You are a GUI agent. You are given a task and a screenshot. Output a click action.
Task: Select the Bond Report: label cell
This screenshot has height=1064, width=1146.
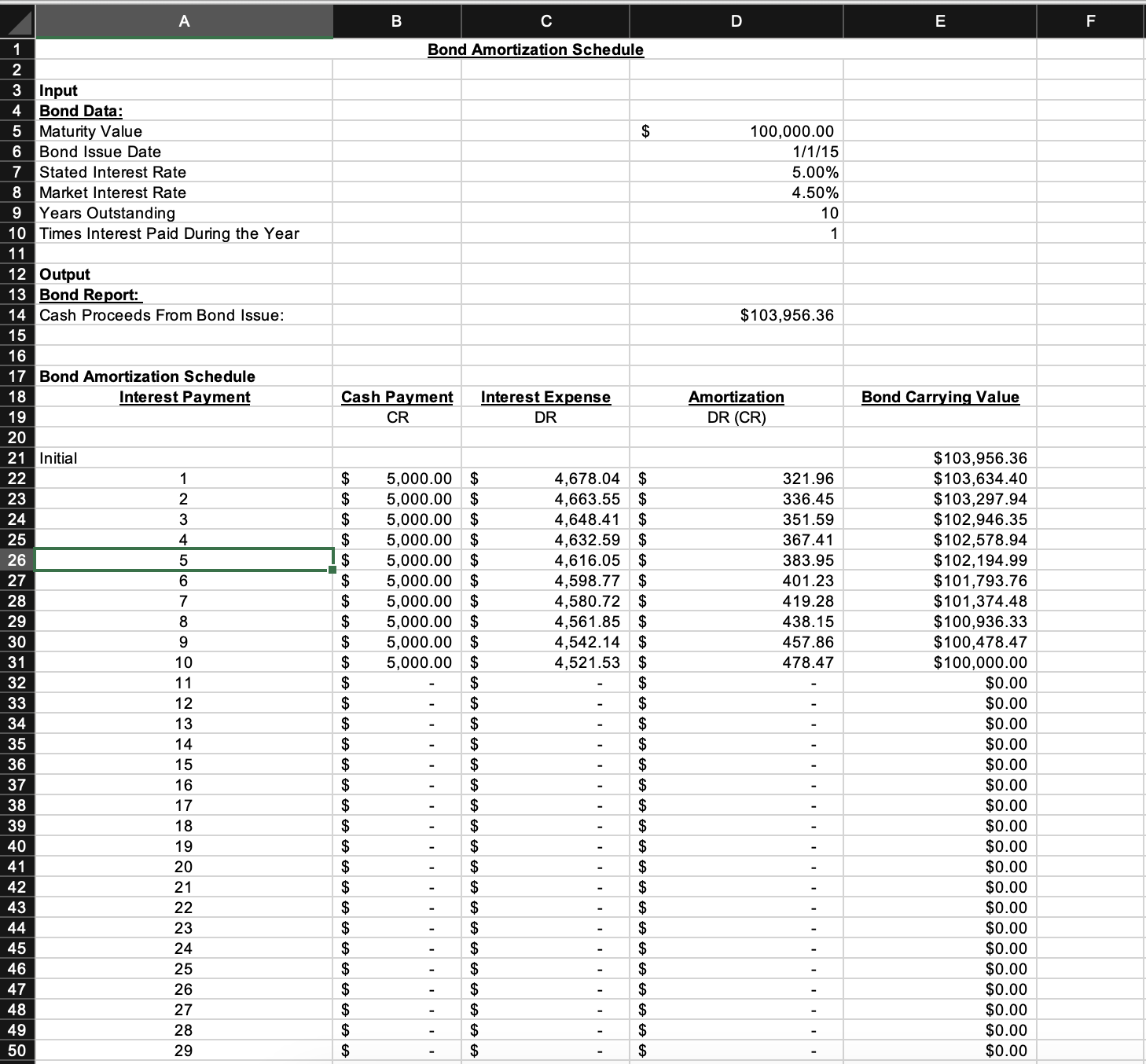pyautogui.click(x=183, y=294)
